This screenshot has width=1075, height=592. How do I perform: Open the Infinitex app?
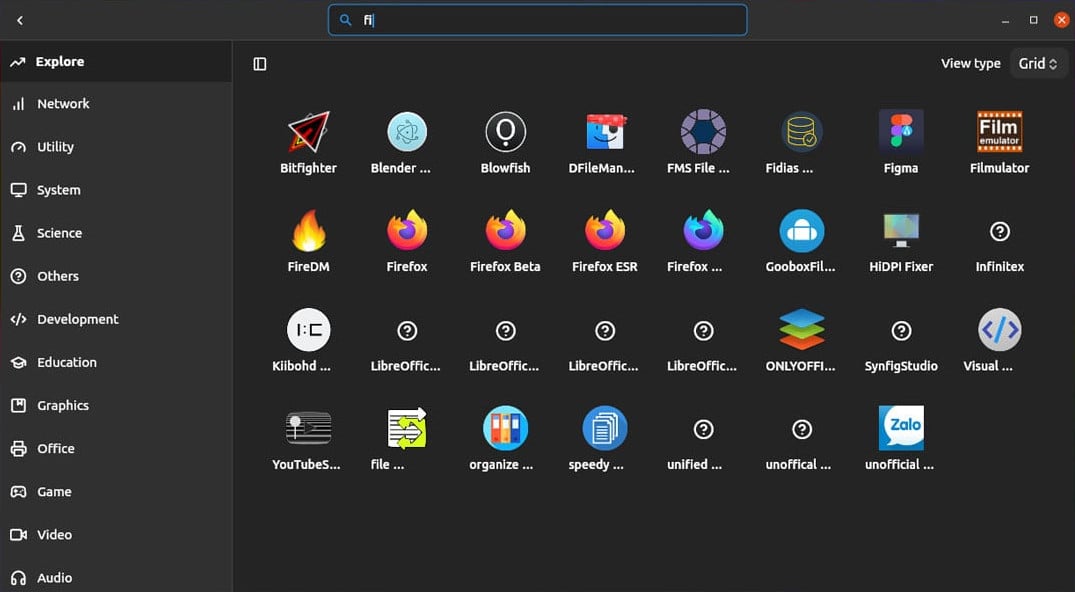(1000, 231)
